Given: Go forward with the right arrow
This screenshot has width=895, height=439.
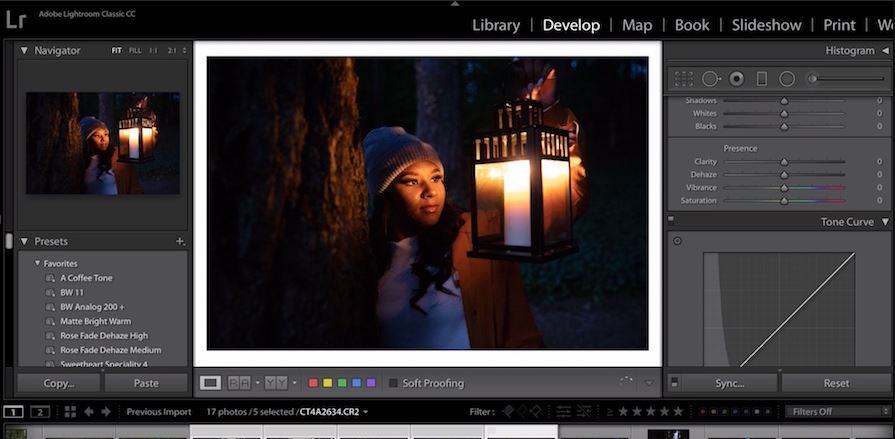Looking at the screenshot, I should click(x=106, y=412).
